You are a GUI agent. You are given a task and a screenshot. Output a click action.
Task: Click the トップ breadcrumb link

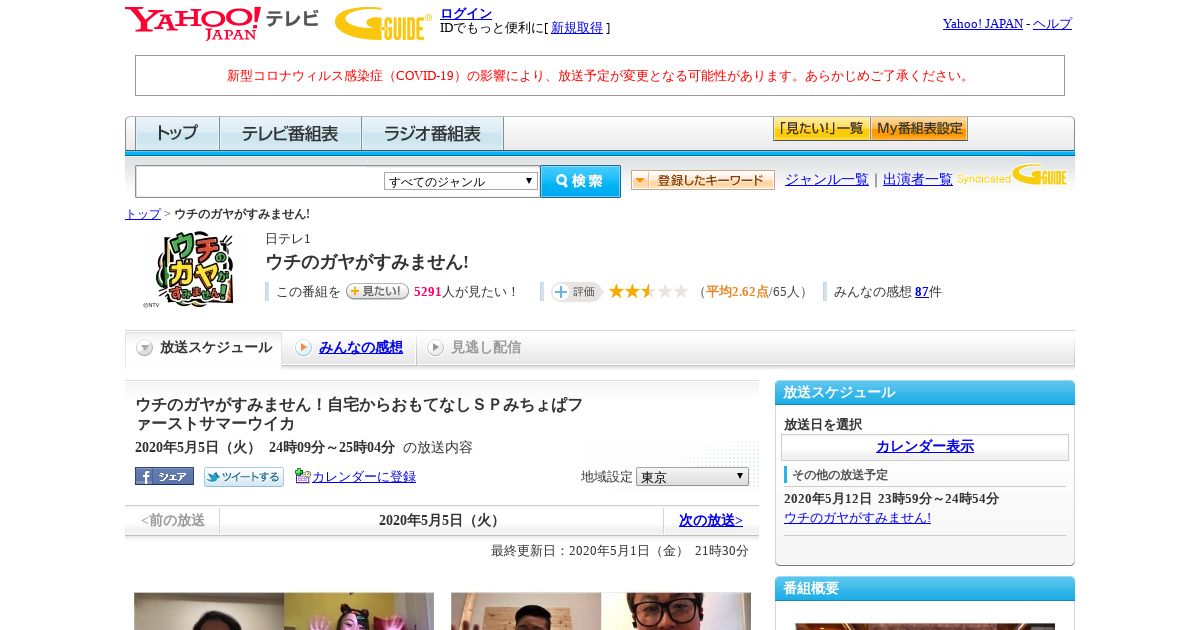[143, 214]
